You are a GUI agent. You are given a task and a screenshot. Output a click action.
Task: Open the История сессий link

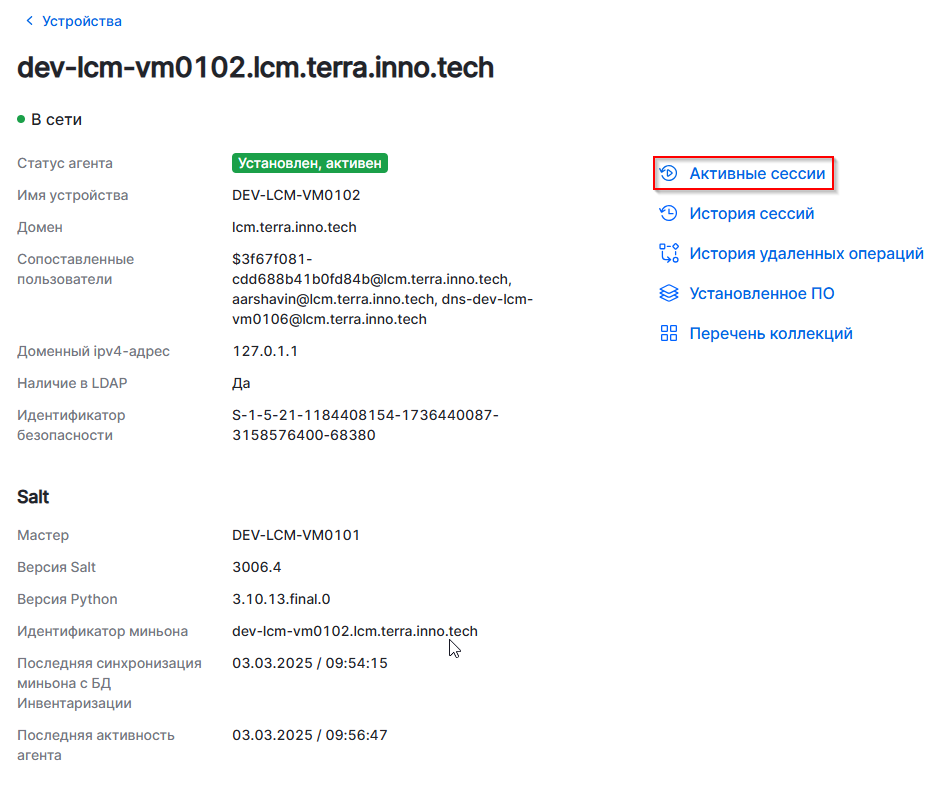pyautogui.click(x=751, y=214)
